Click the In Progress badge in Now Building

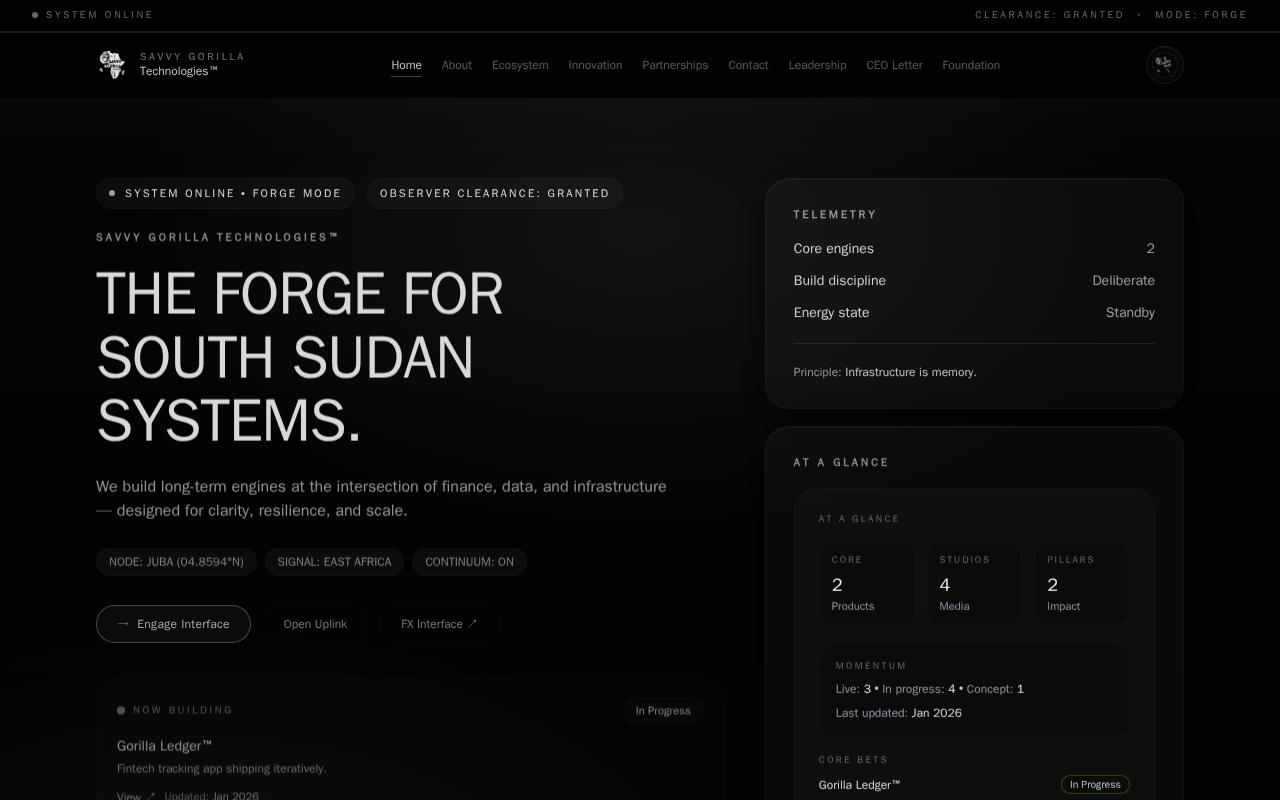[x=663, y=711]
